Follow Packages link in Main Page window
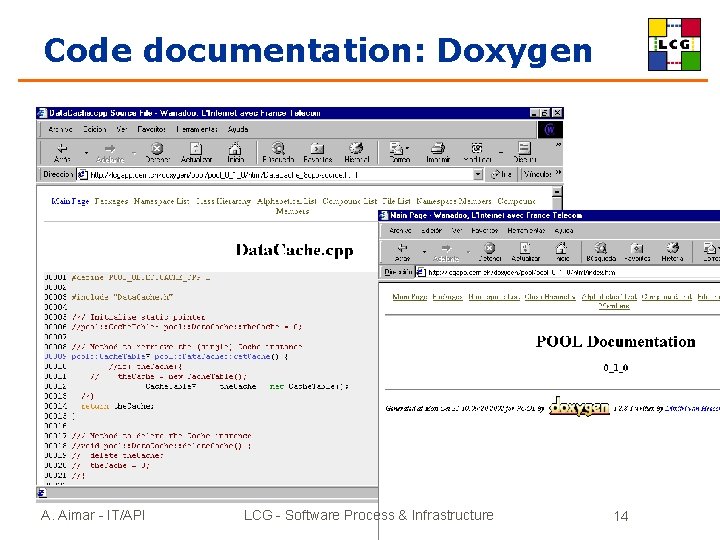Viewport: 720px width, 540px height. (x=447, y=297)
